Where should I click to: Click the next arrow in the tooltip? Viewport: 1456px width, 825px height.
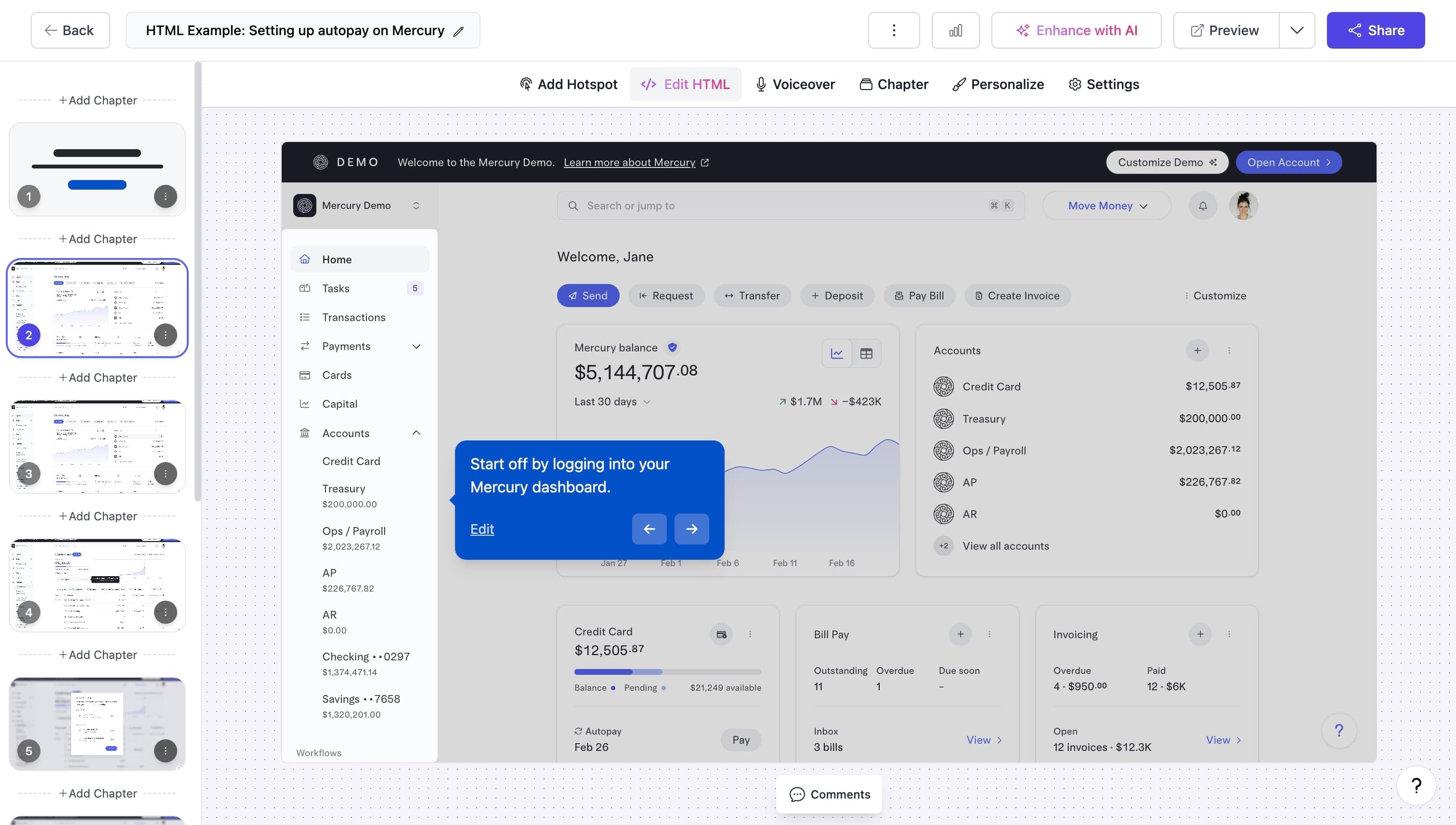click(x=691, y=529)
